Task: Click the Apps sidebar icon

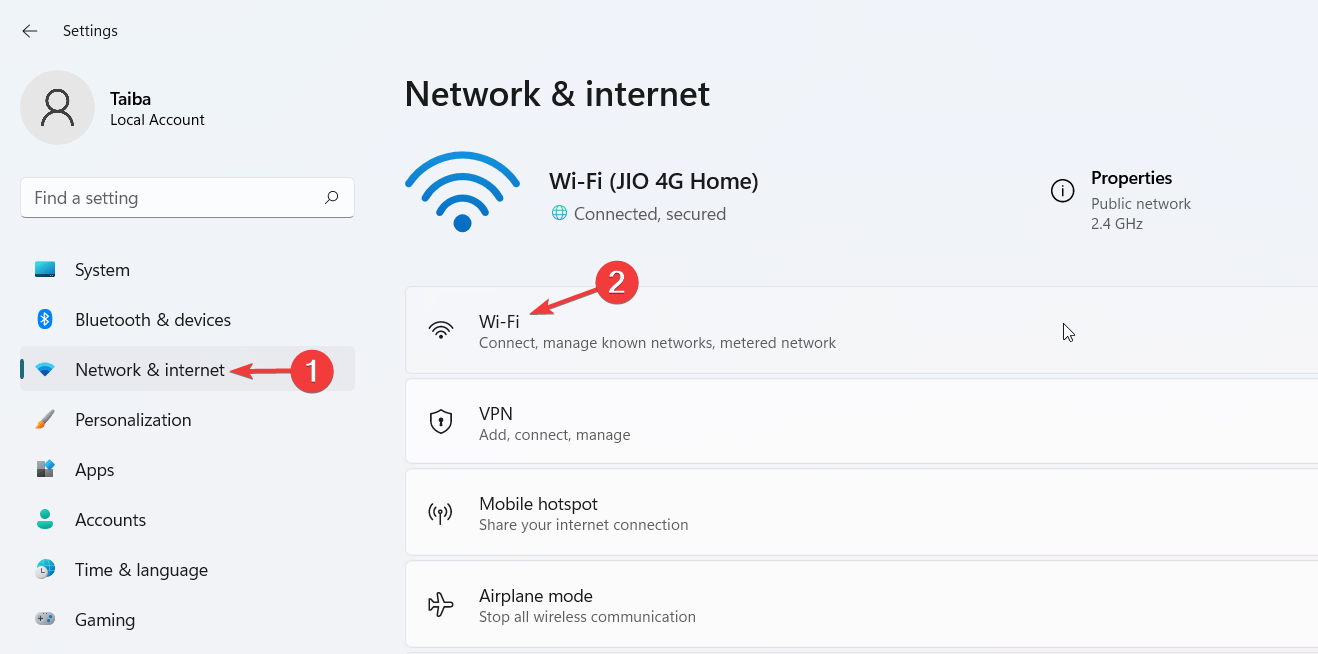Action: [x=45, y=469]
